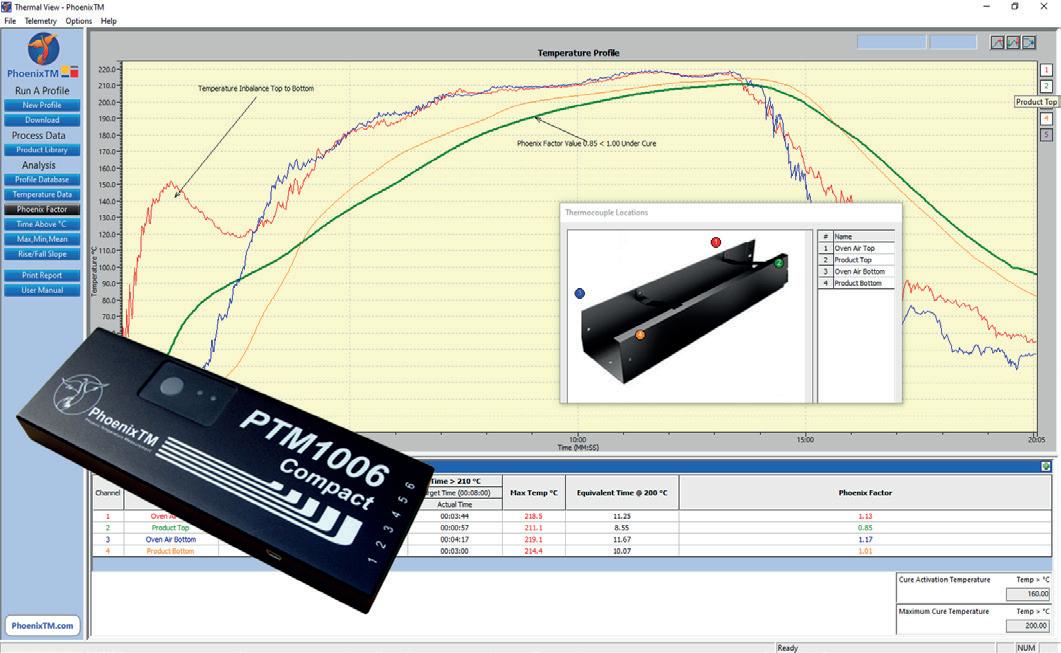Select Oven Air Top row in Thermocouple Locations

point(856,248)
